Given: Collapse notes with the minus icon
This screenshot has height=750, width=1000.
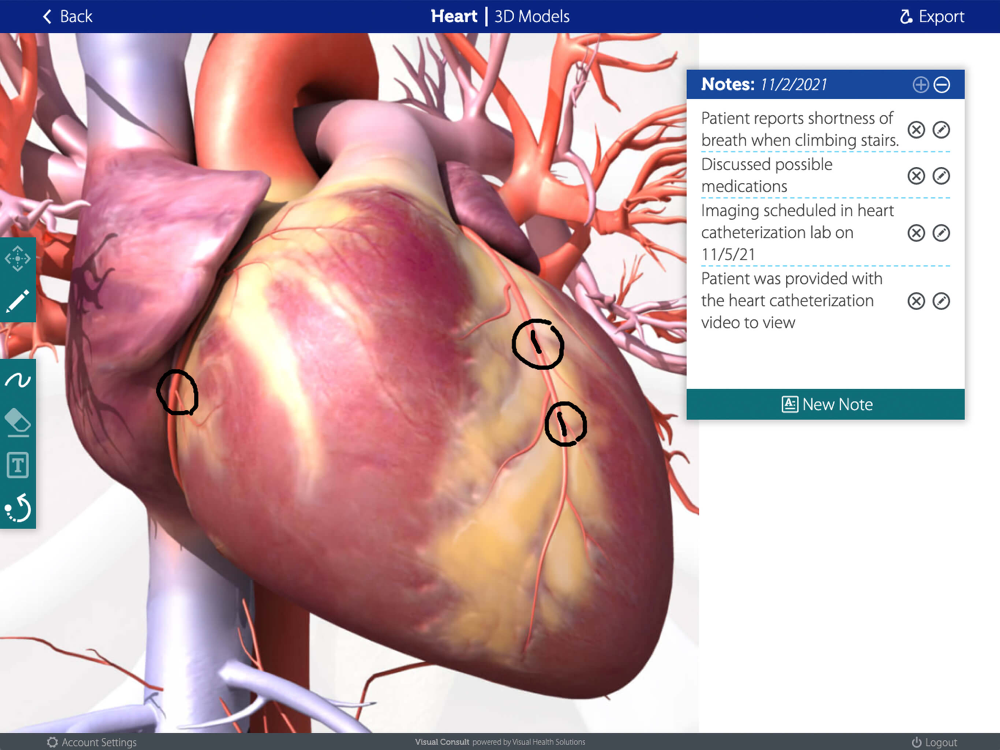Looking at the screenshot, I should tap(942, 85).
